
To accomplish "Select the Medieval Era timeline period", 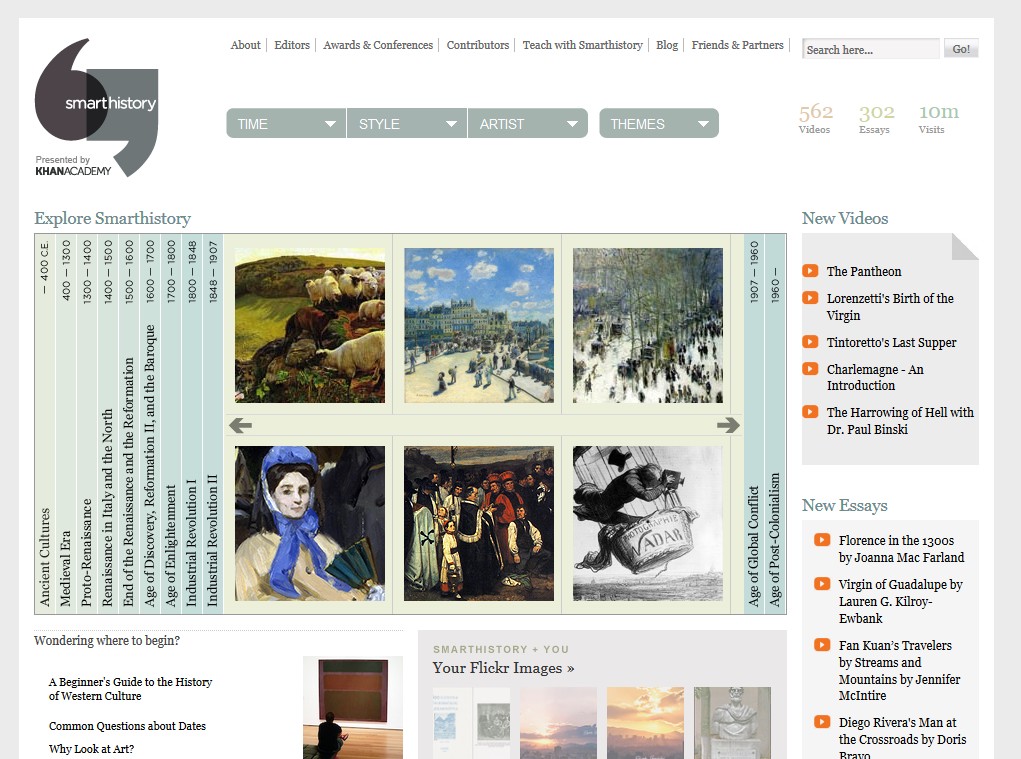I will [x=66, y=423].
